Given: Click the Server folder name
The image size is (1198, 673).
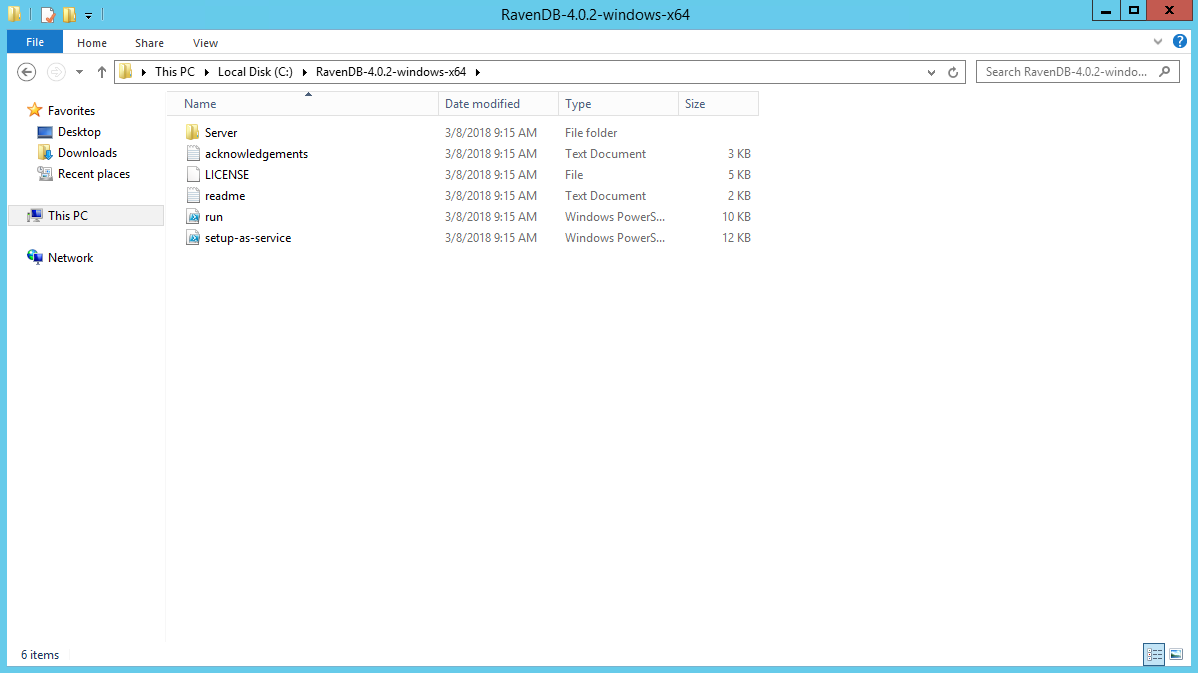Looking at the screenshot, I should coord(221,133).
